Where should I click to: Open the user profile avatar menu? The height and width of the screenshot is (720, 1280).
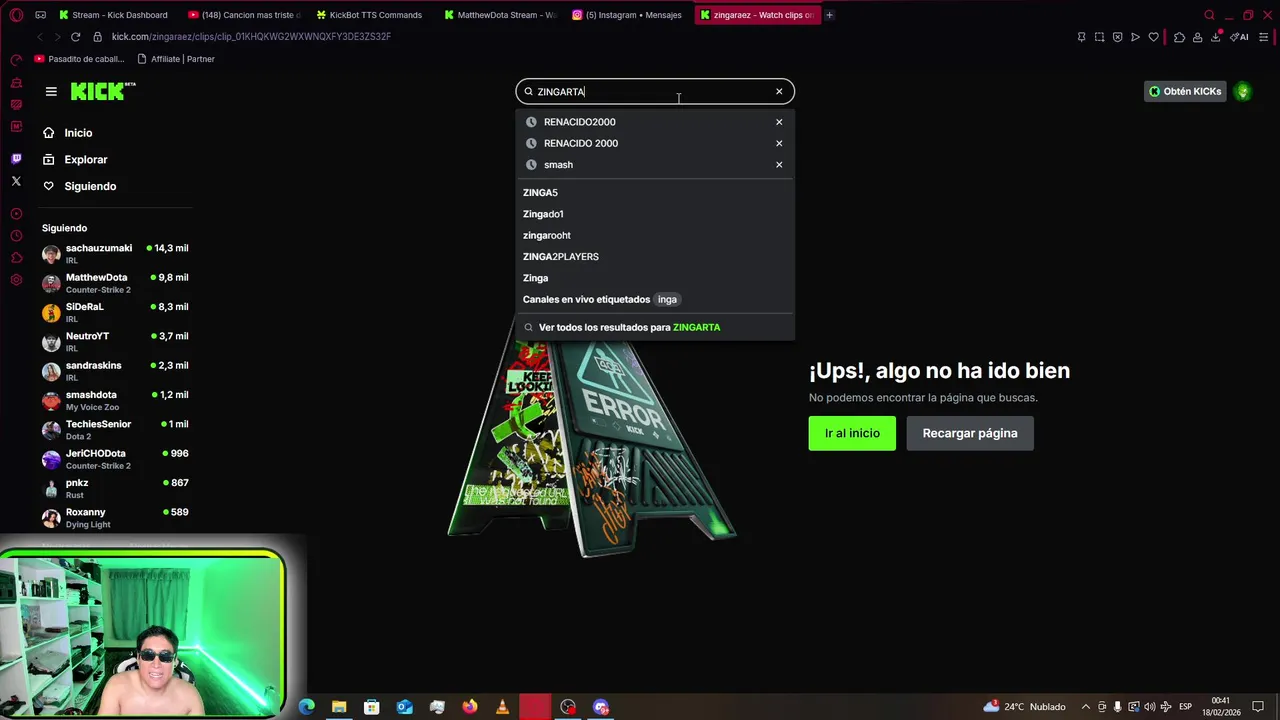click(1243, 91)
